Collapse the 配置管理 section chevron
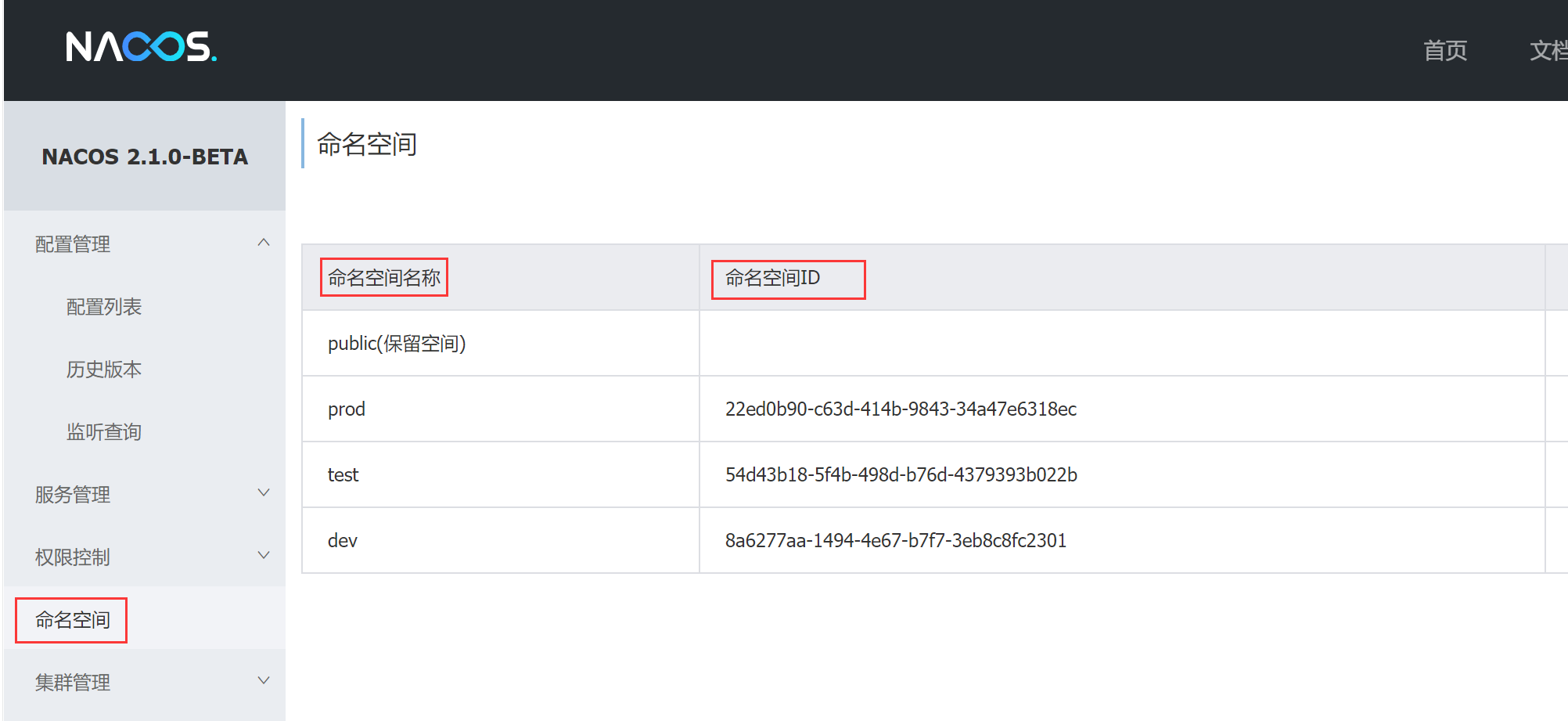The image size is (1568, 721). (x=264, y=243)
